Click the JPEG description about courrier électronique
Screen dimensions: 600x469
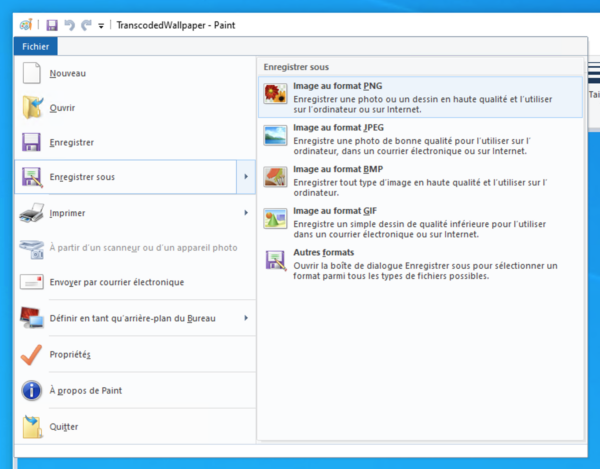[412, 146]
